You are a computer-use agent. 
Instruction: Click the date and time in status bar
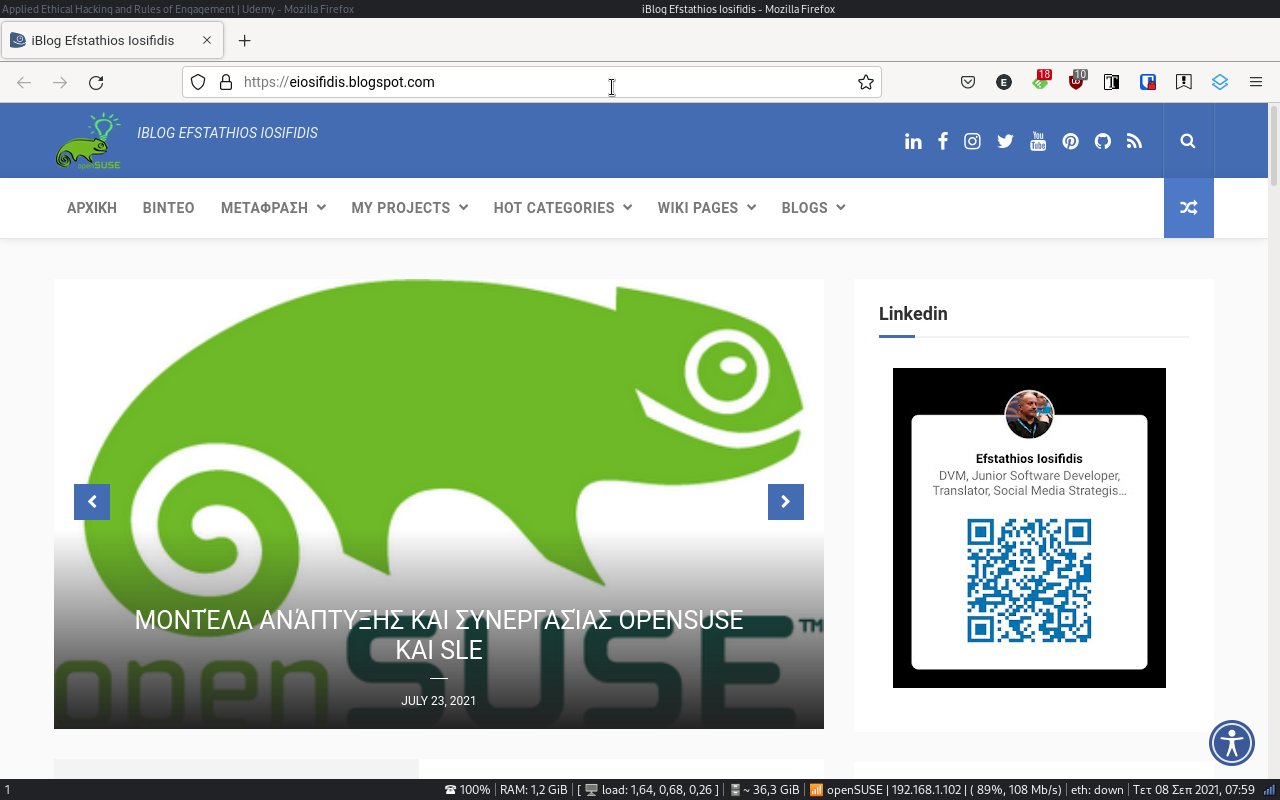[1193, 790]
